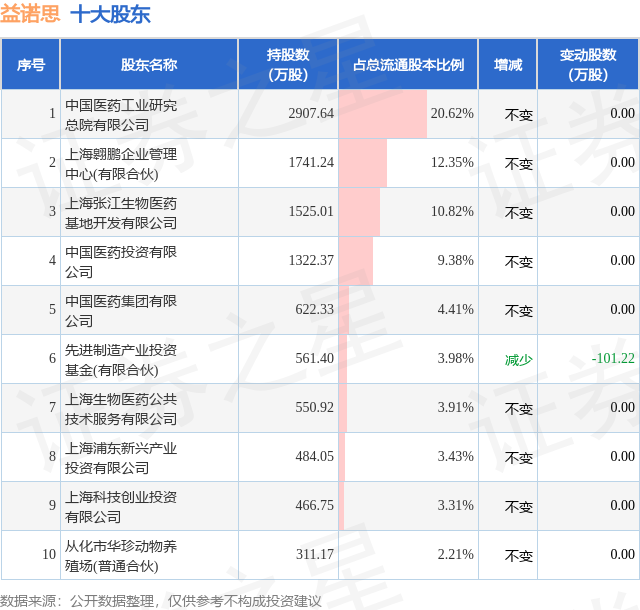Click the 10.82% pink ratio bar
The height and width of the screenshot is (610, 640).
click(x=359, y=212)
